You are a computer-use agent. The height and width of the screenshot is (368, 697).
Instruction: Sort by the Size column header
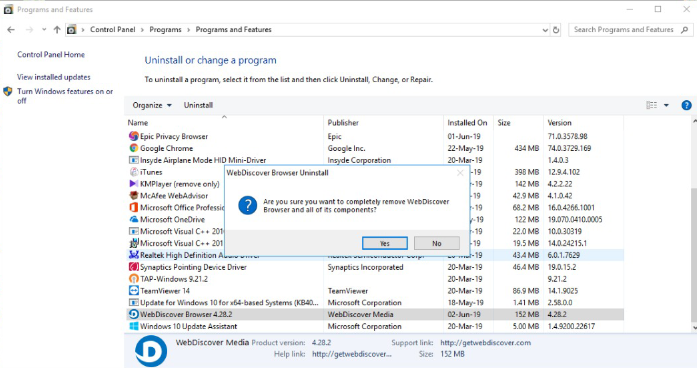pyautogui.click(x=504, y=123)
